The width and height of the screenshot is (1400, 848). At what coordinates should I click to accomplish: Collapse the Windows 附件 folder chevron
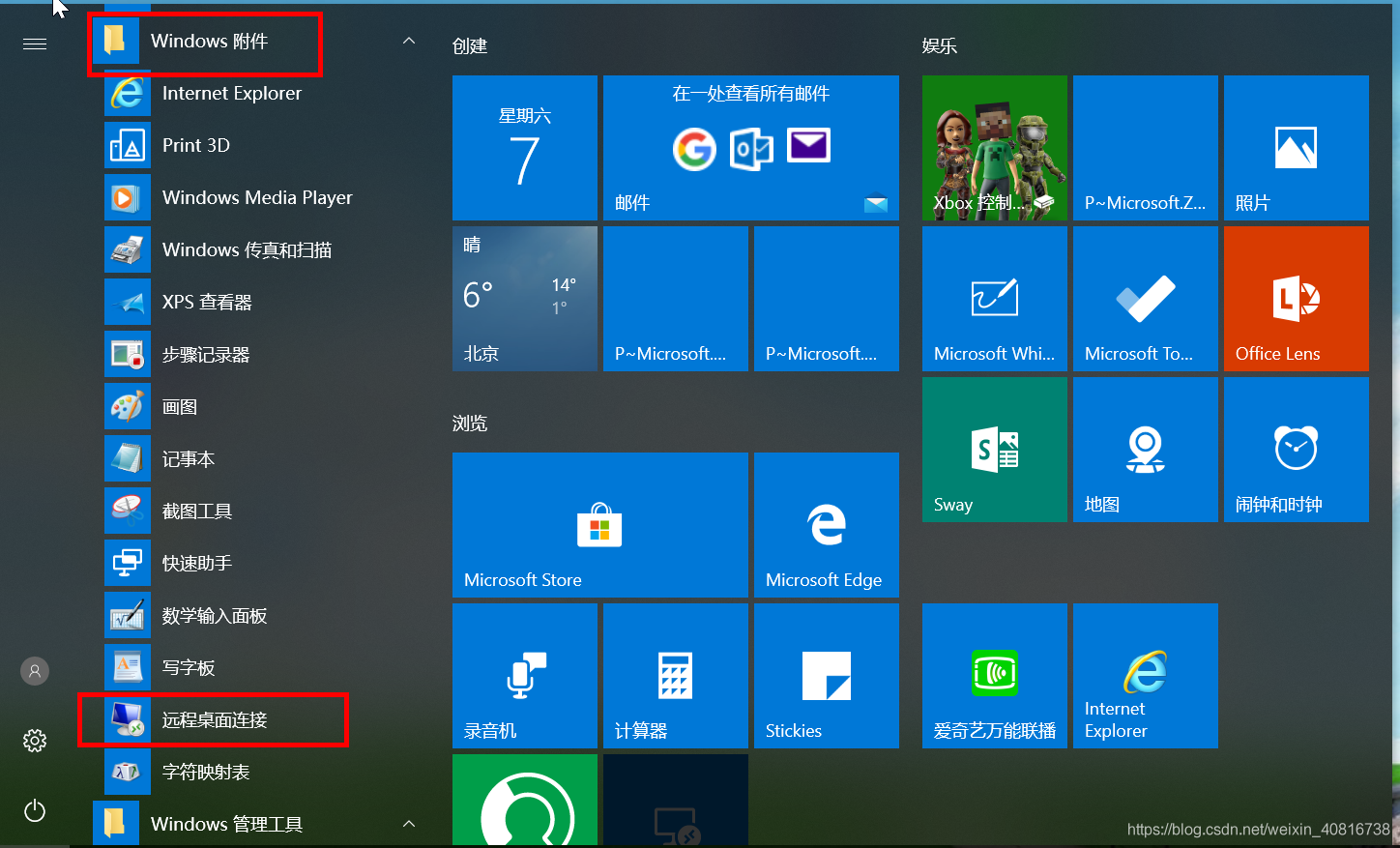click(x=409, y=41)
